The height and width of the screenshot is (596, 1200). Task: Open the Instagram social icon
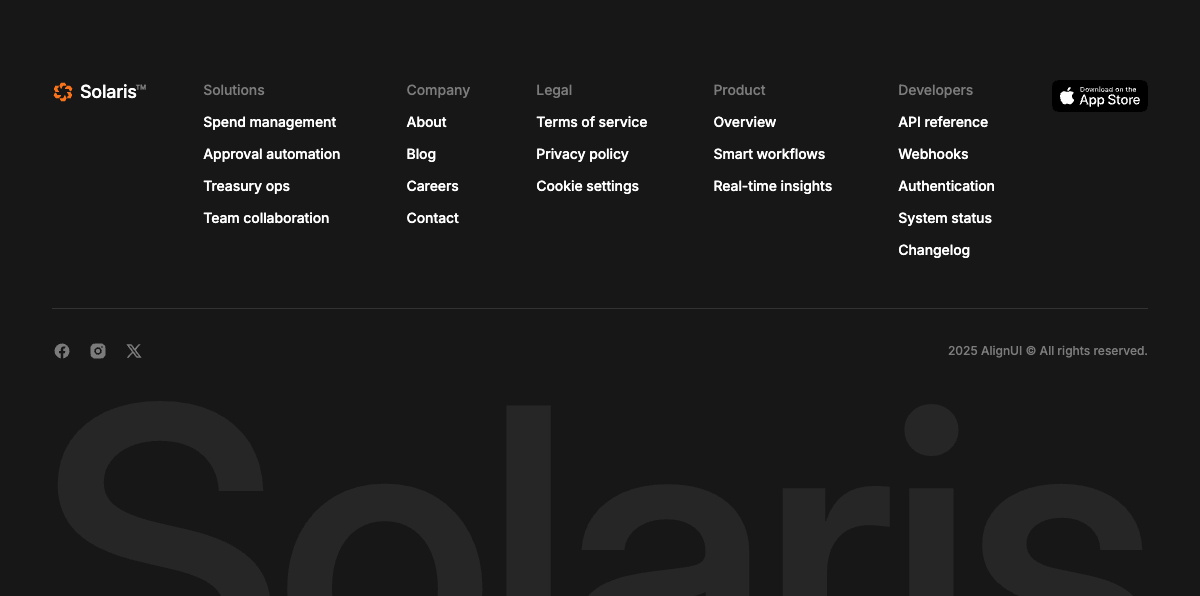click(x=98, y=351)
